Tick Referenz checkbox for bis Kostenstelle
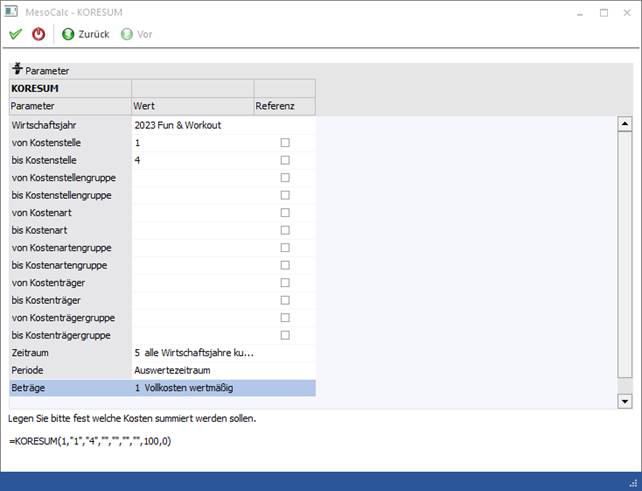 pyautogui.click(x=285, y=160)
